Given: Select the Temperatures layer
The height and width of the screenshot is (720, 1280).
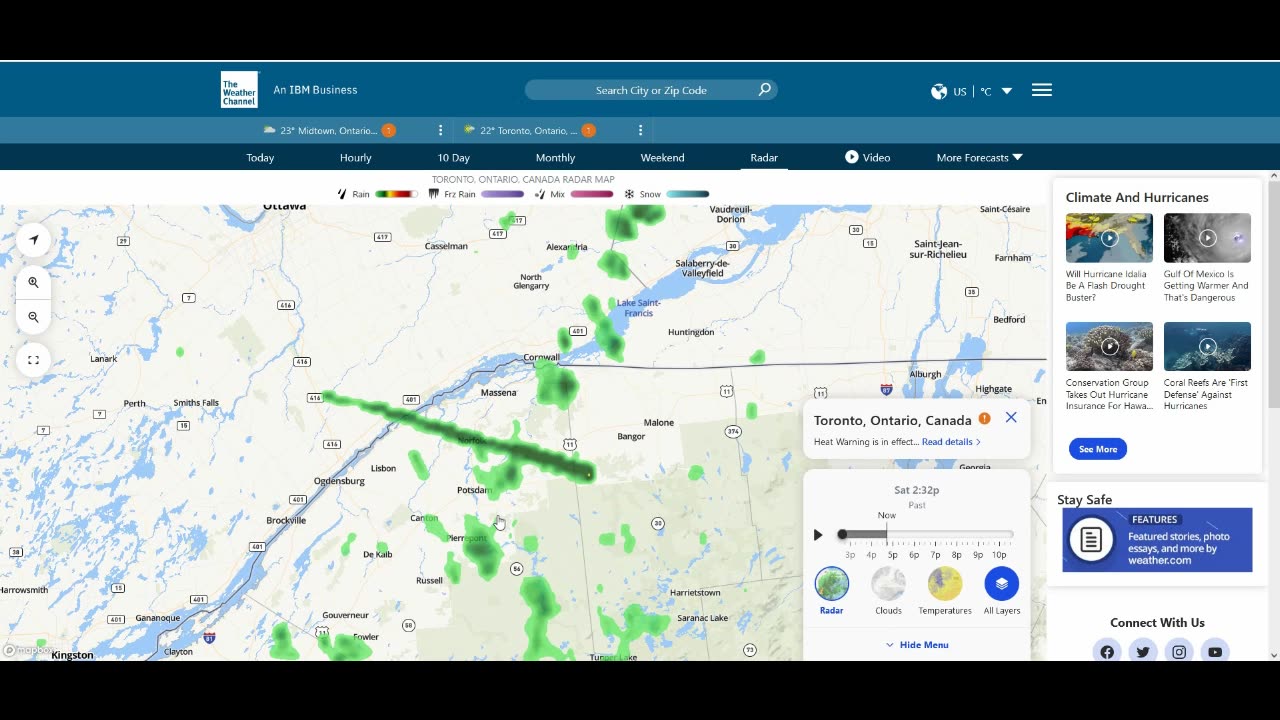Looking at the screenshot, I should (x=945, y=584).
